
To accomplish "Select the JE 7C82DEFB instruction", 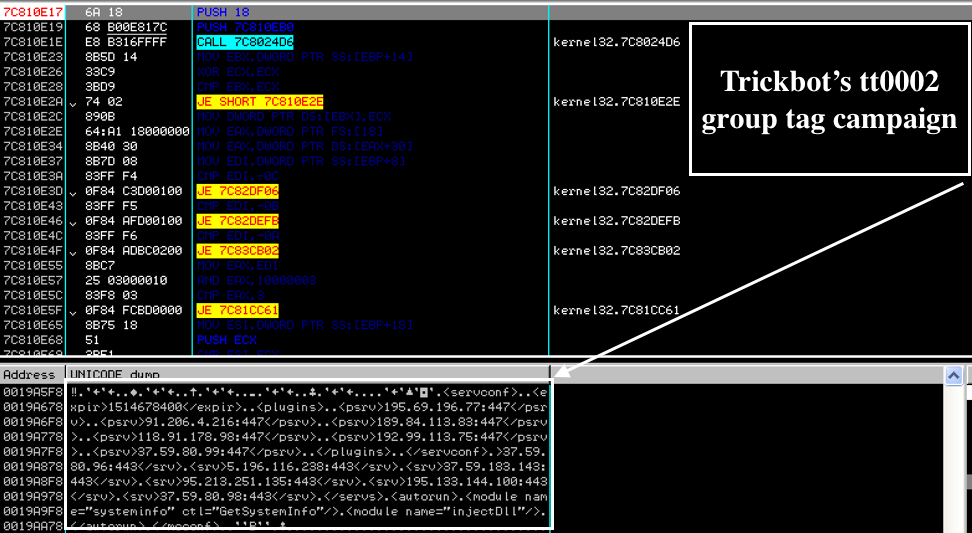I will pos(238,220).
